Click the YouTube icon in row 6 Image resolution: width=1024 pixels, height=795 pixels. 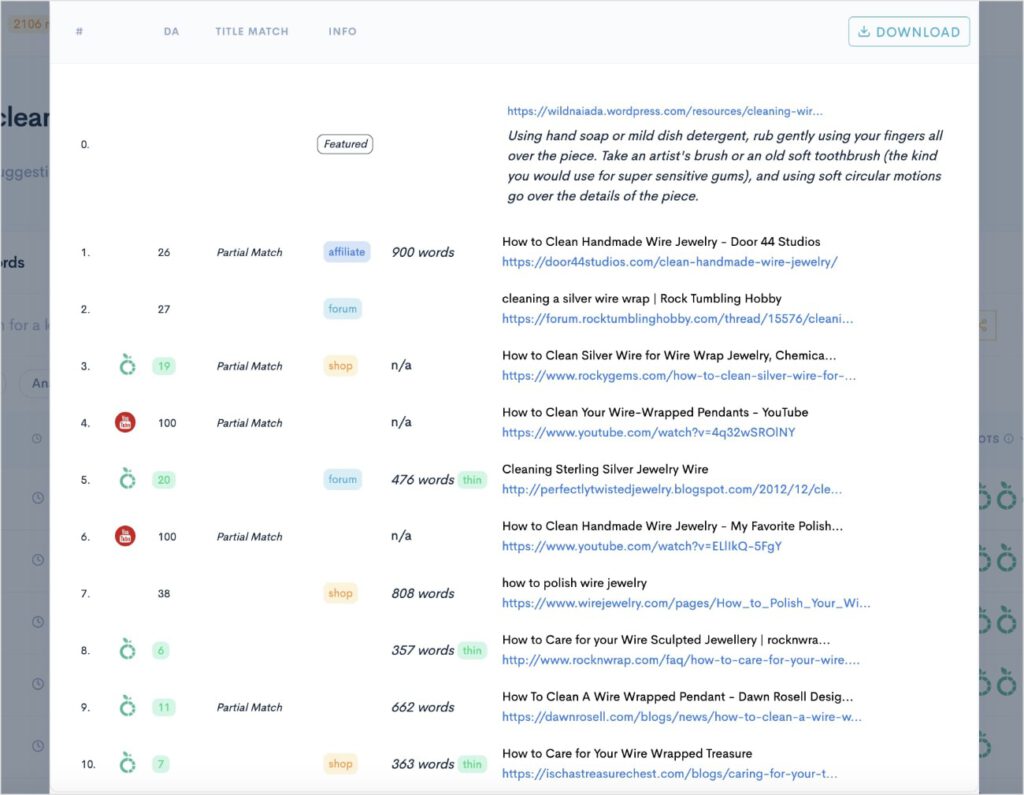tap(125, 536)
